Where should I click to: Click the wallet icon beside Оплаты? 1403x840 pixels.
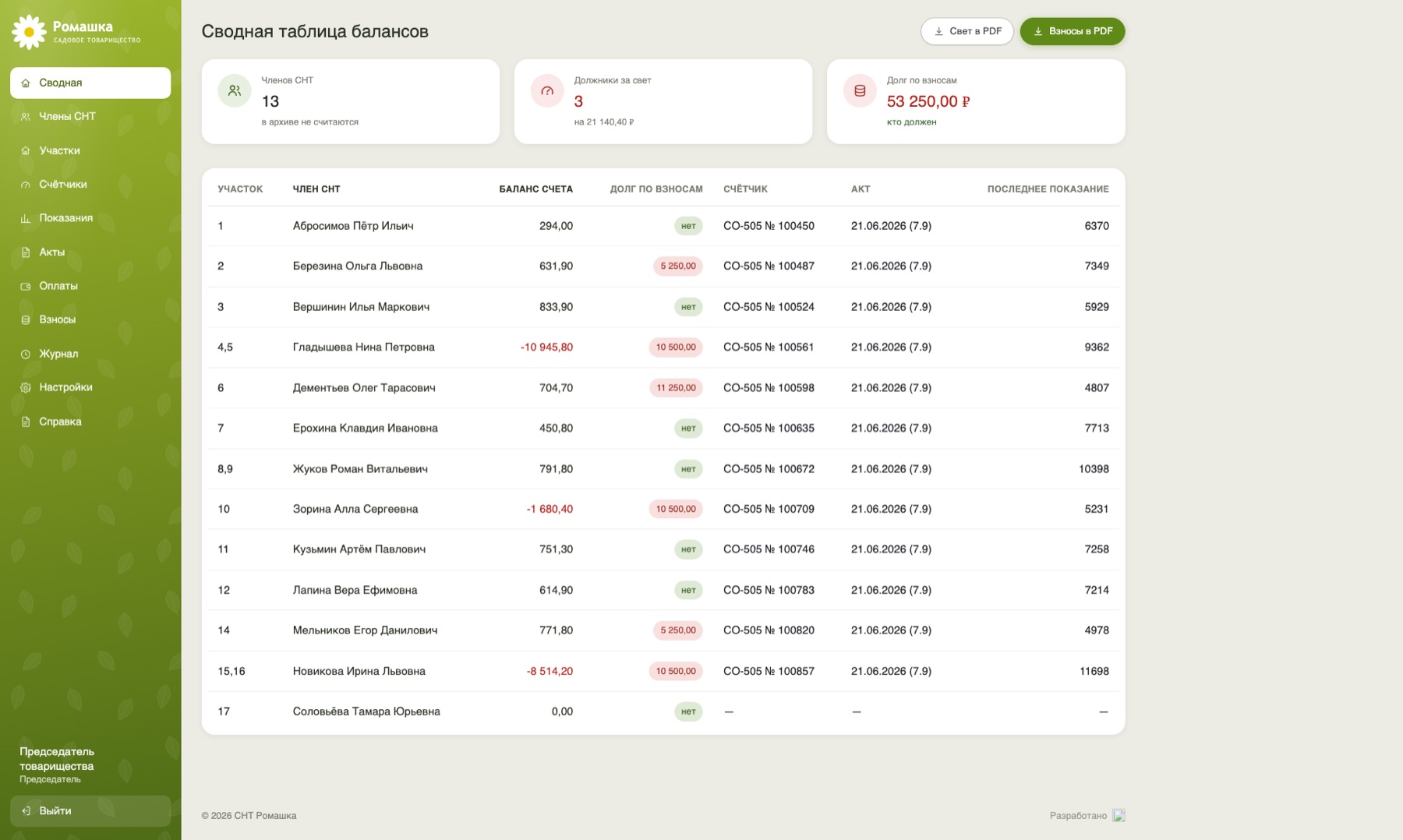(x=26, y=286)
